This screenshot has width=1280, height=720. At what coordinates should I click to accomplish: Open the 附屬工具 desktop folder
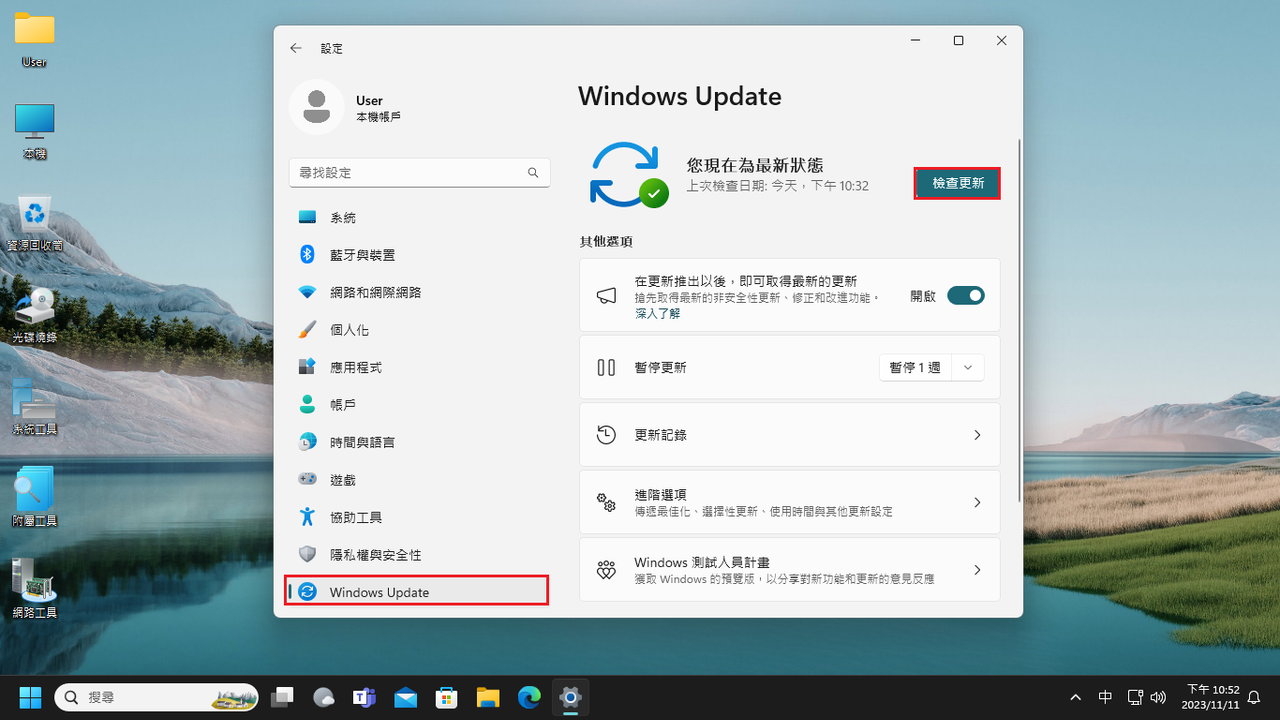point(35,498)
